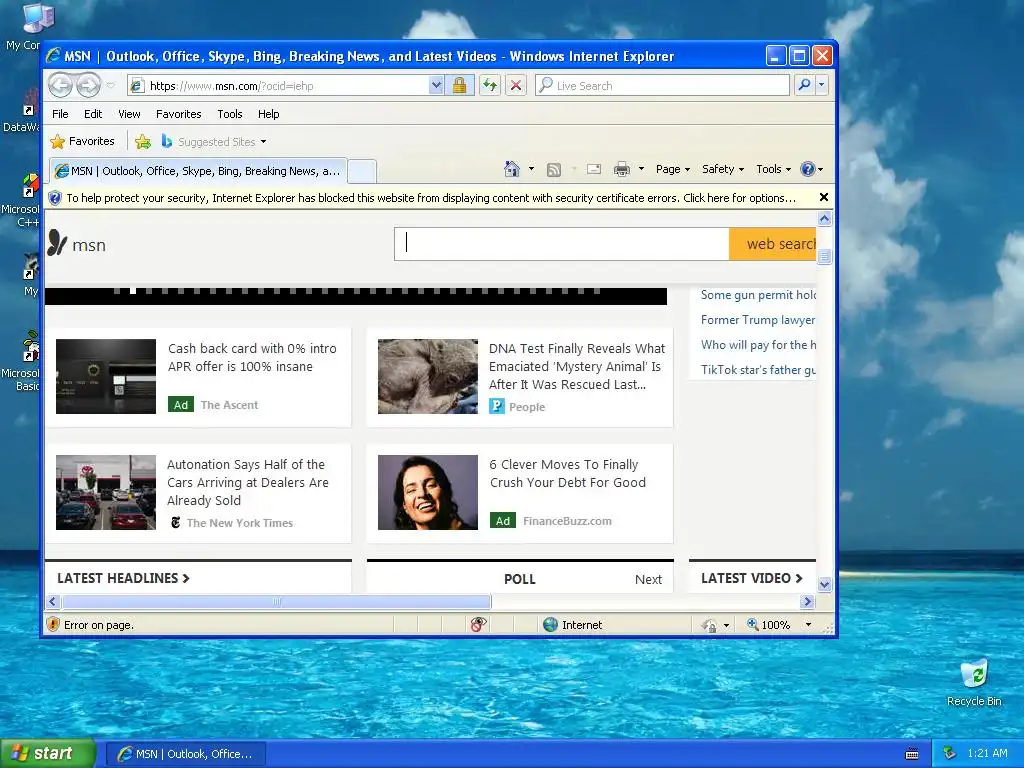This screenshot has width=1024, height=768.
Task: Click the vertical scrollbar down arrow
Action: click(x=825, y=584)
